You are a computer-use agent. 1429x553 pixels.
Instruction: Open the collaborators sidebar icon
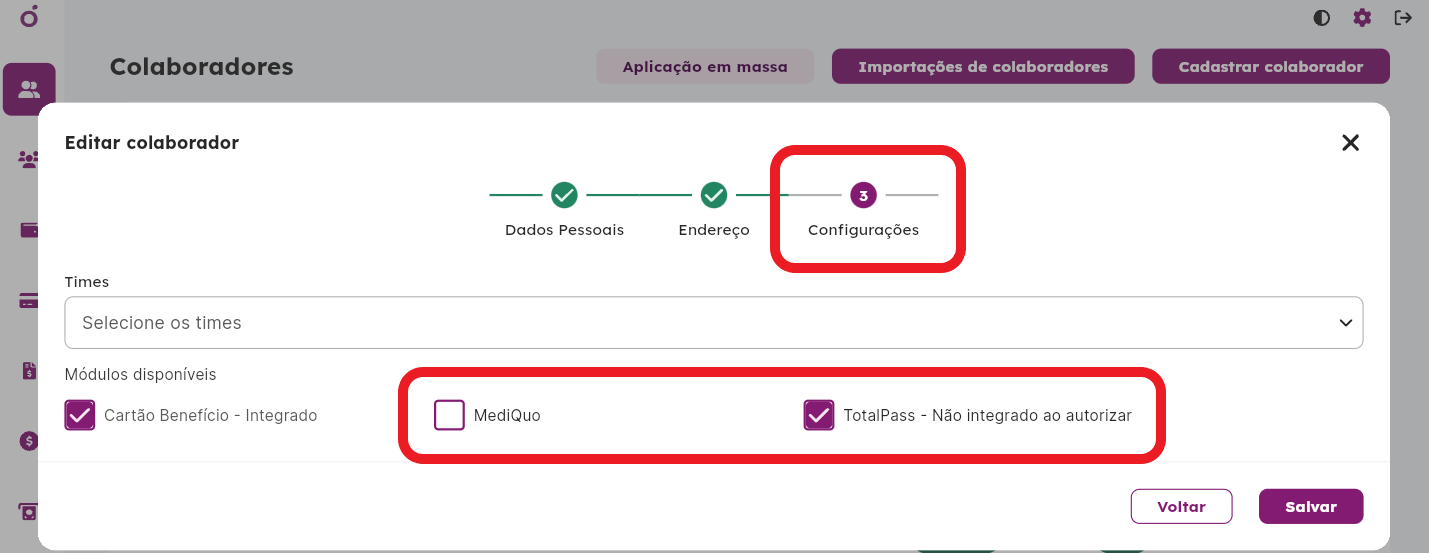pyautogui.click(x=29, y=90)
